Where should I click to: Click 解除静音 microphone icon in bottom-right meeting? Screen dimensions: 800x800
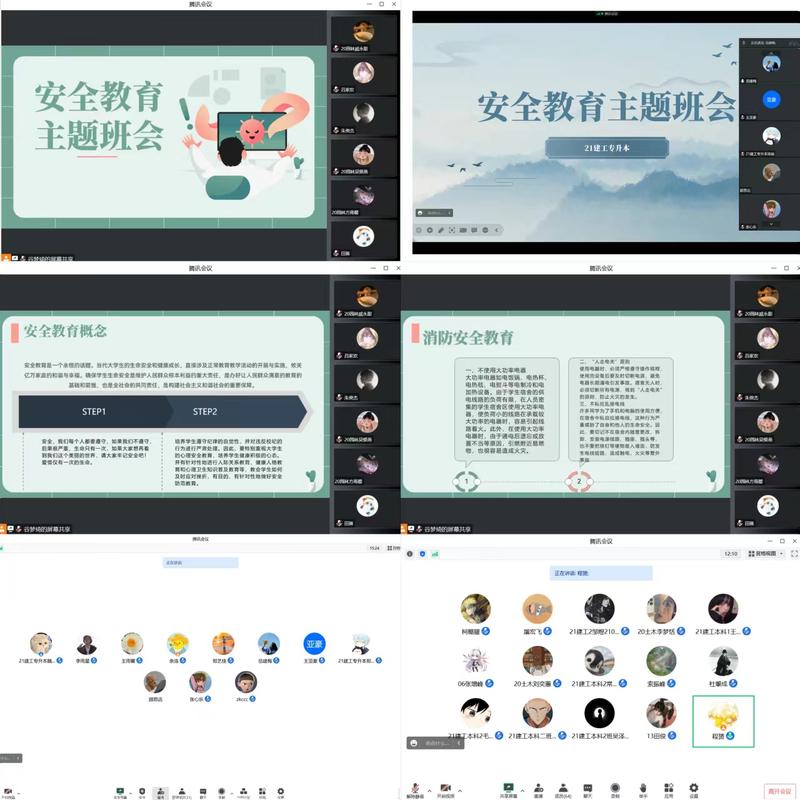point(414,788)
